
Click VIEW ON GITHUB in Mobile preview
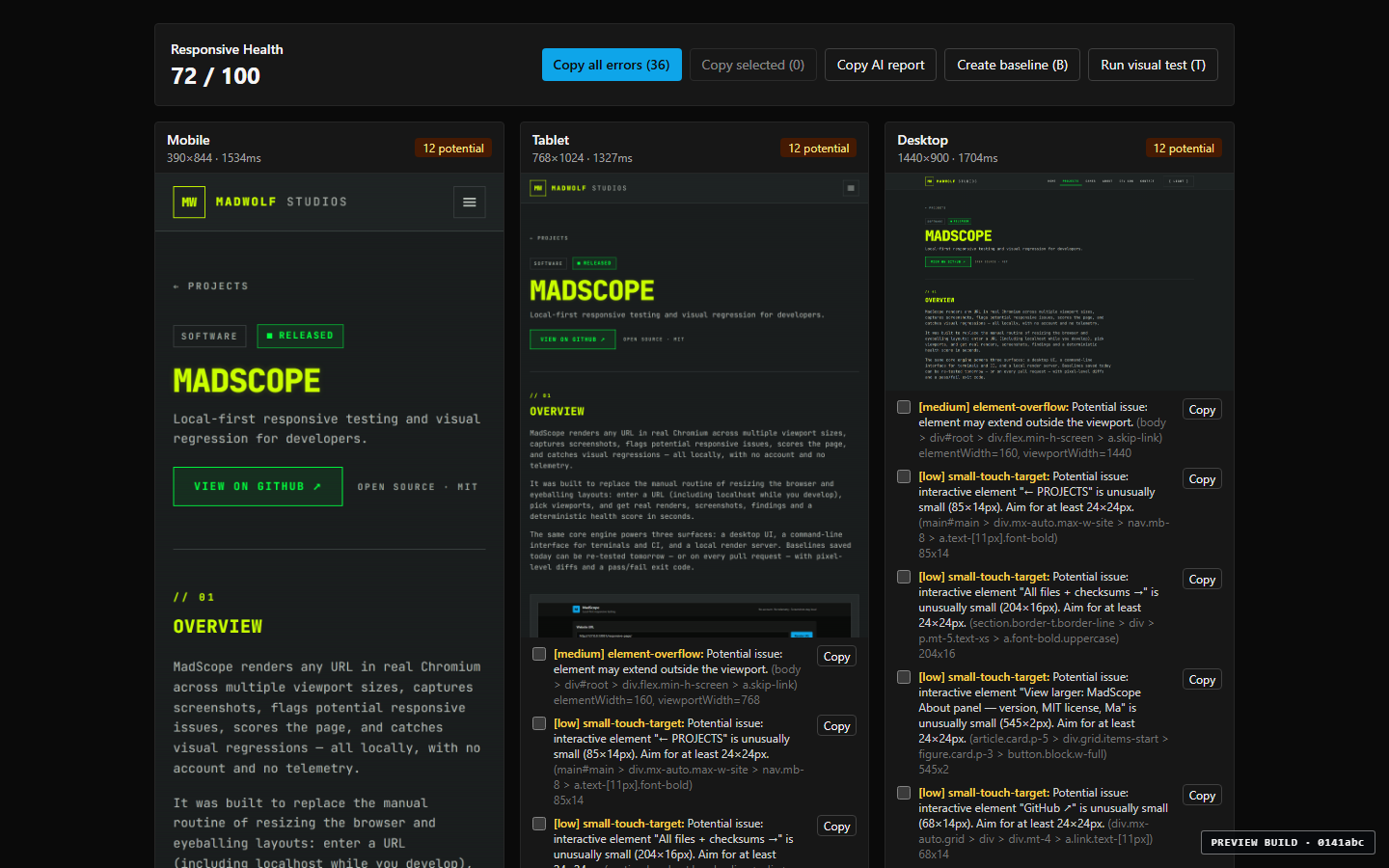[258, 487]
